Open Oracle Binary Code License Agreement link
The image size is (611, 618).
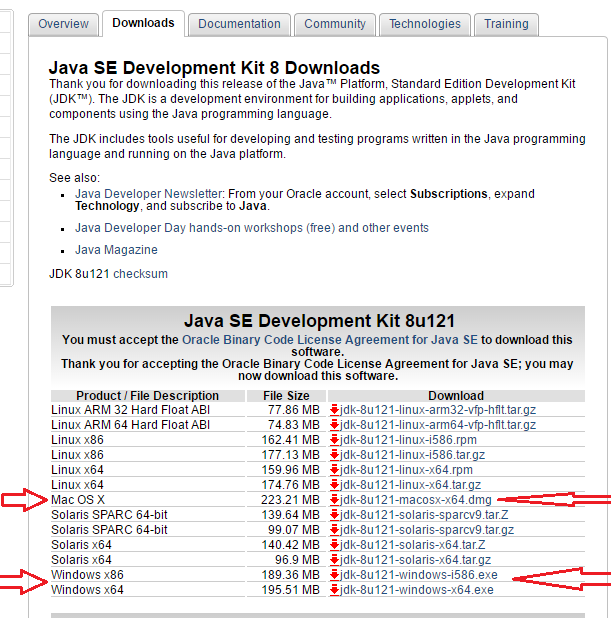pos(330,340)
